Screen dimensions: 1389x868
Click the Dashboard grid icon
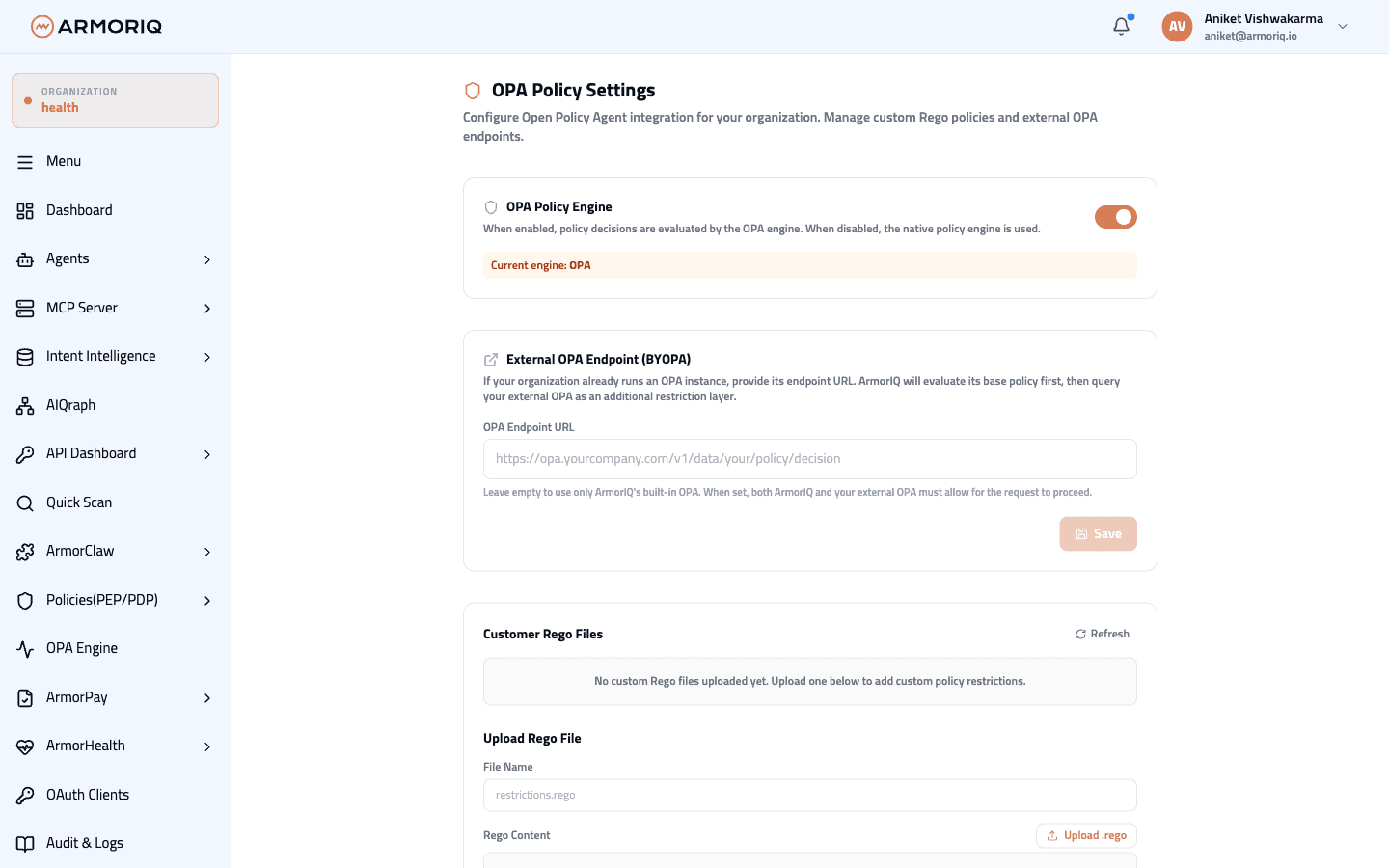pos(25,210)
